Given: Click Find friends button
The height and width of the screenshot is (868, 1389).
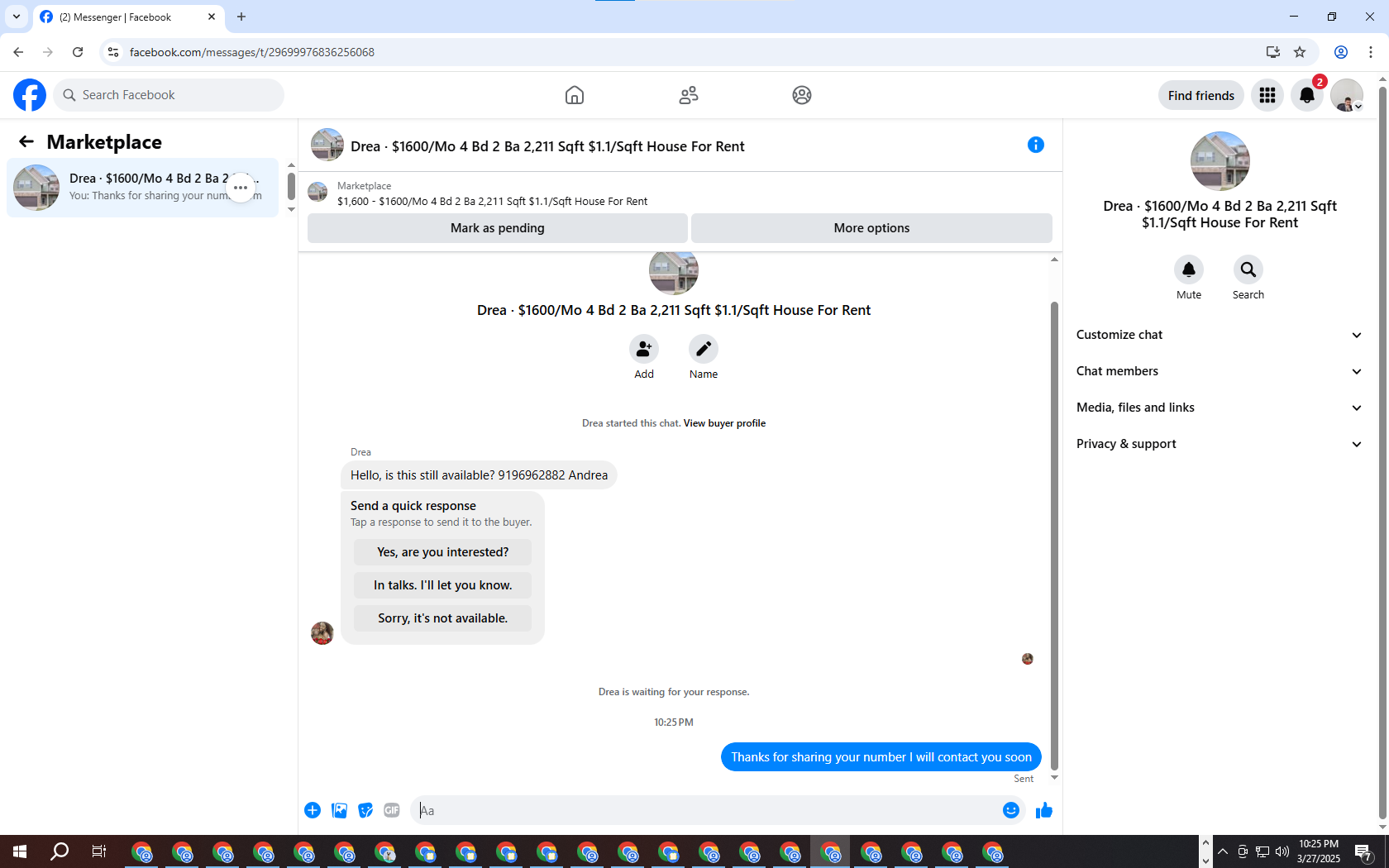Looking at the screenshot, I should [x=1201, y=95].
